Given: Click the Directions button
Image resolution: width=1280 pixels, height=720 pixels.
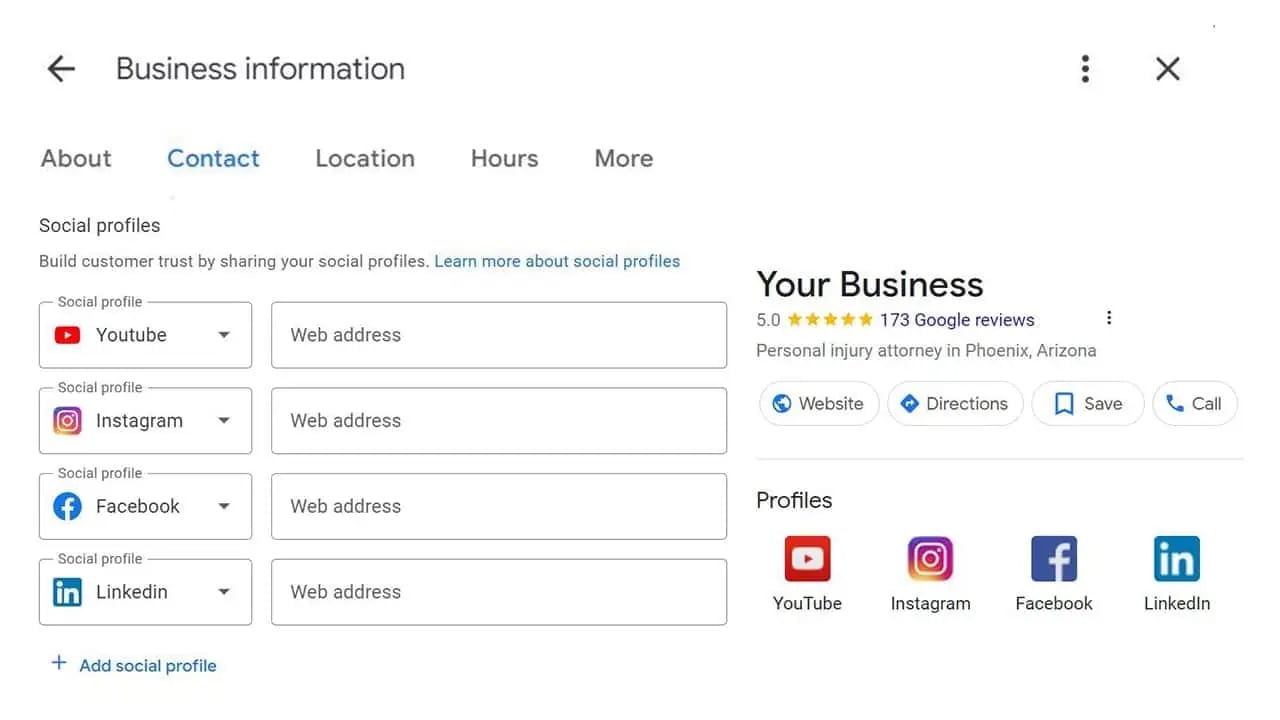Looking at the screenshot, I should tap(954, 403).
